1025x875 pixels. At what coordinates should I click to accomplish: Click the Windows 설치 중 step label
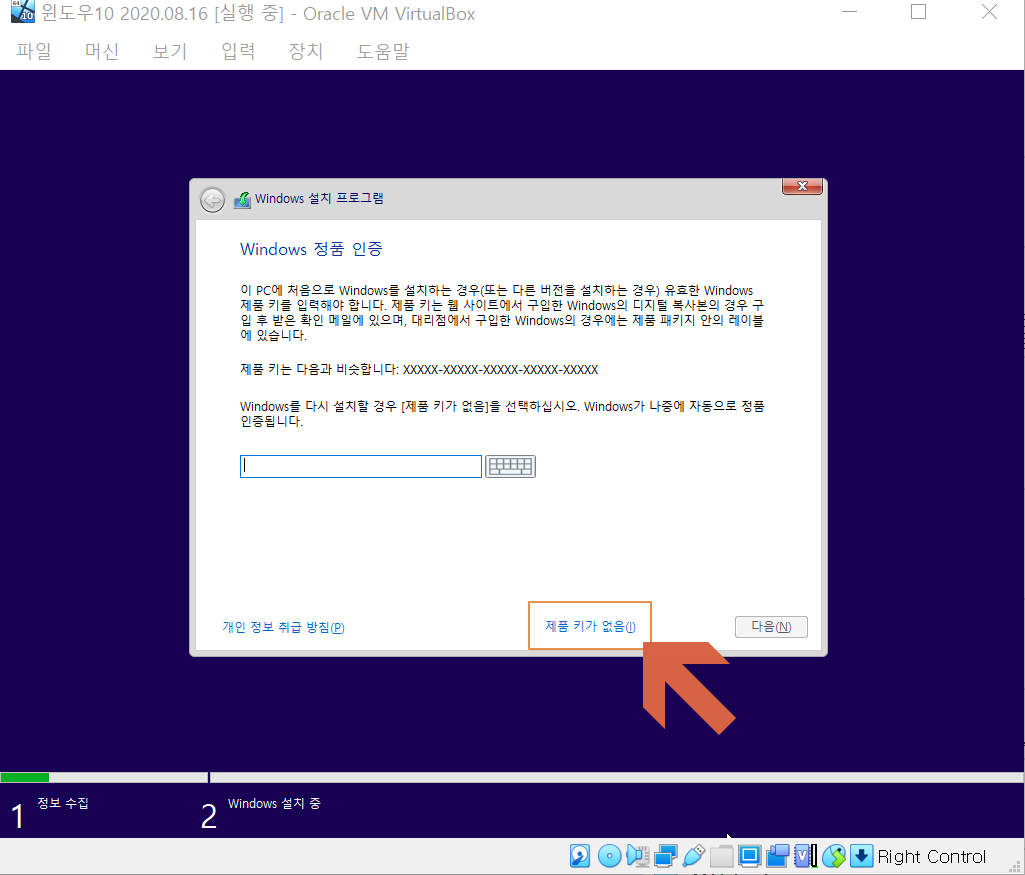[275, 803]
